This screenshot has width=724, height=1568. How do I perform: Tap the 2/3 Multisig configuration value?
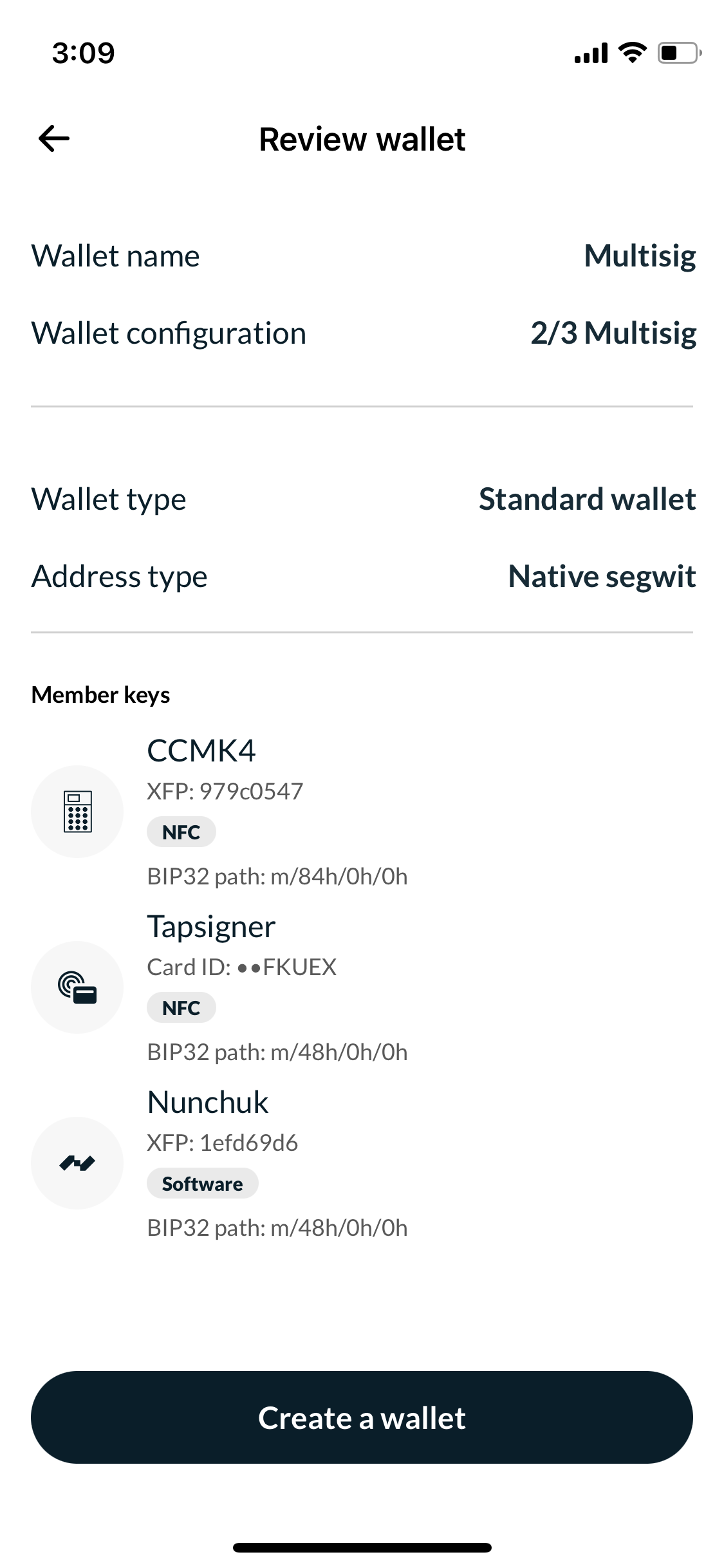click(613, 333)
